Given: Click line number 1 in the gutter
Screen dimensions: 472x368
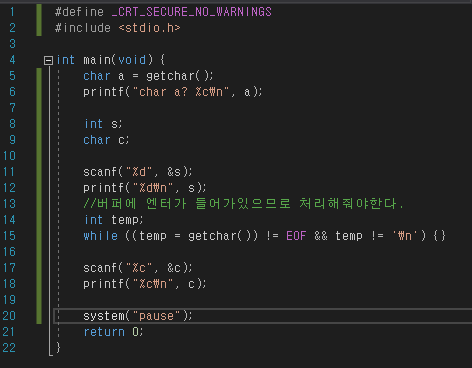Looking at the screenshot, I should point(12,12).
